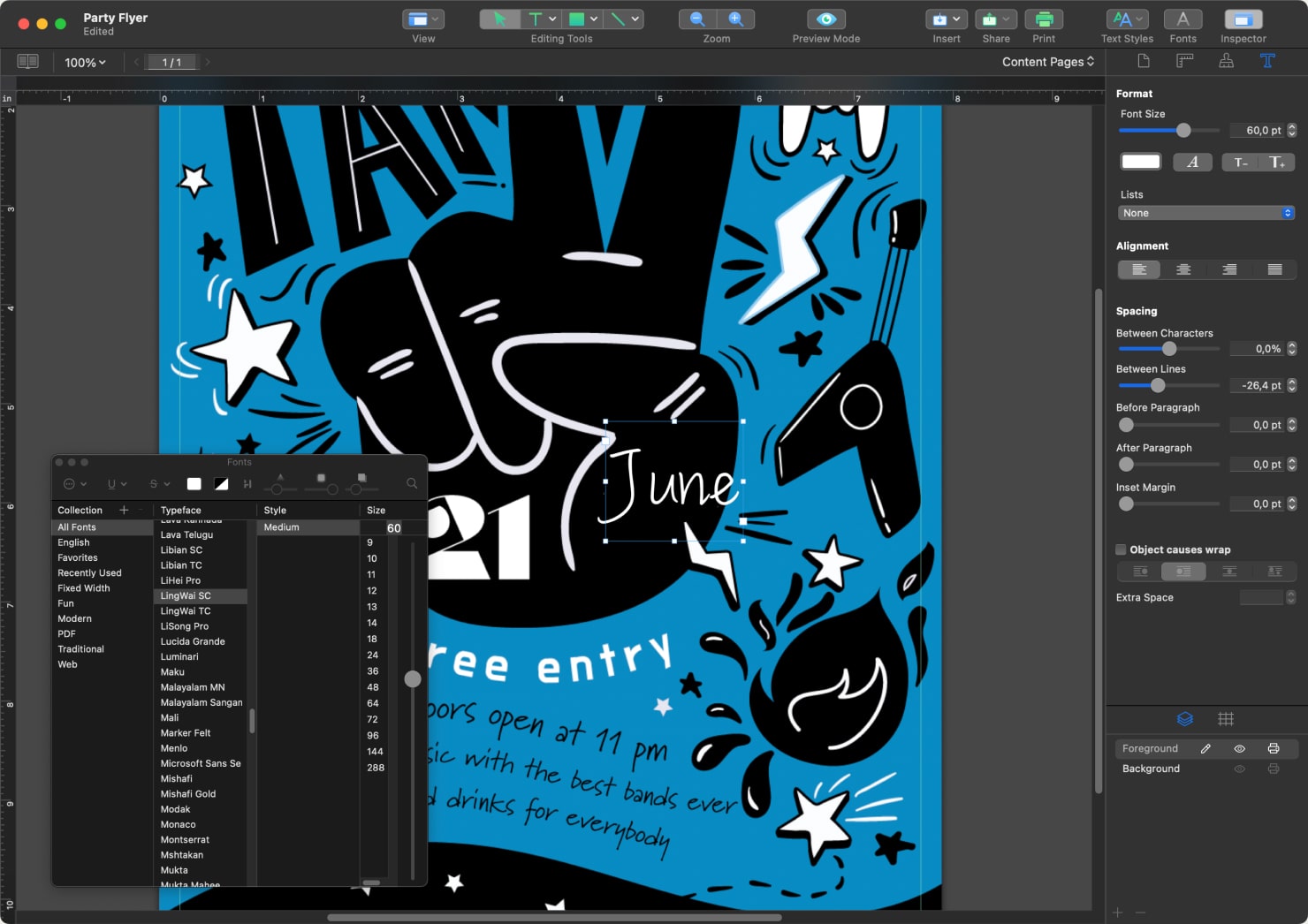
Task: Adjust the Between Characters slider
Action: (1169, 349)
